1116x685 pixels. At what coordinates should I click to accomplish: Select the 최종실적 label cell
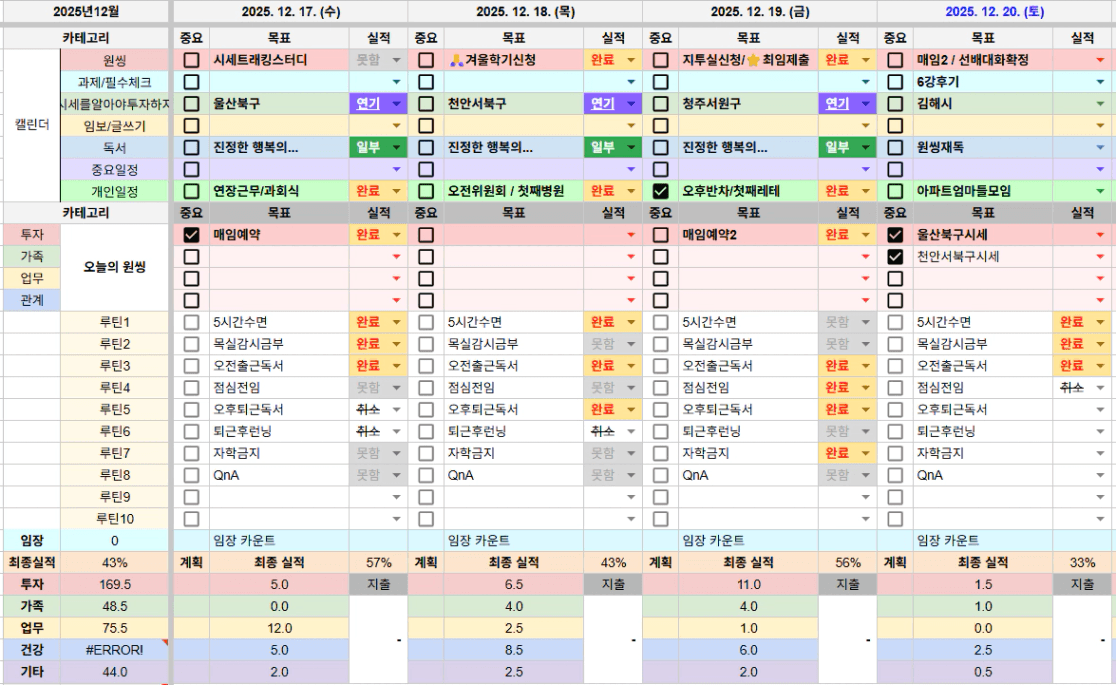pos(32,563)
